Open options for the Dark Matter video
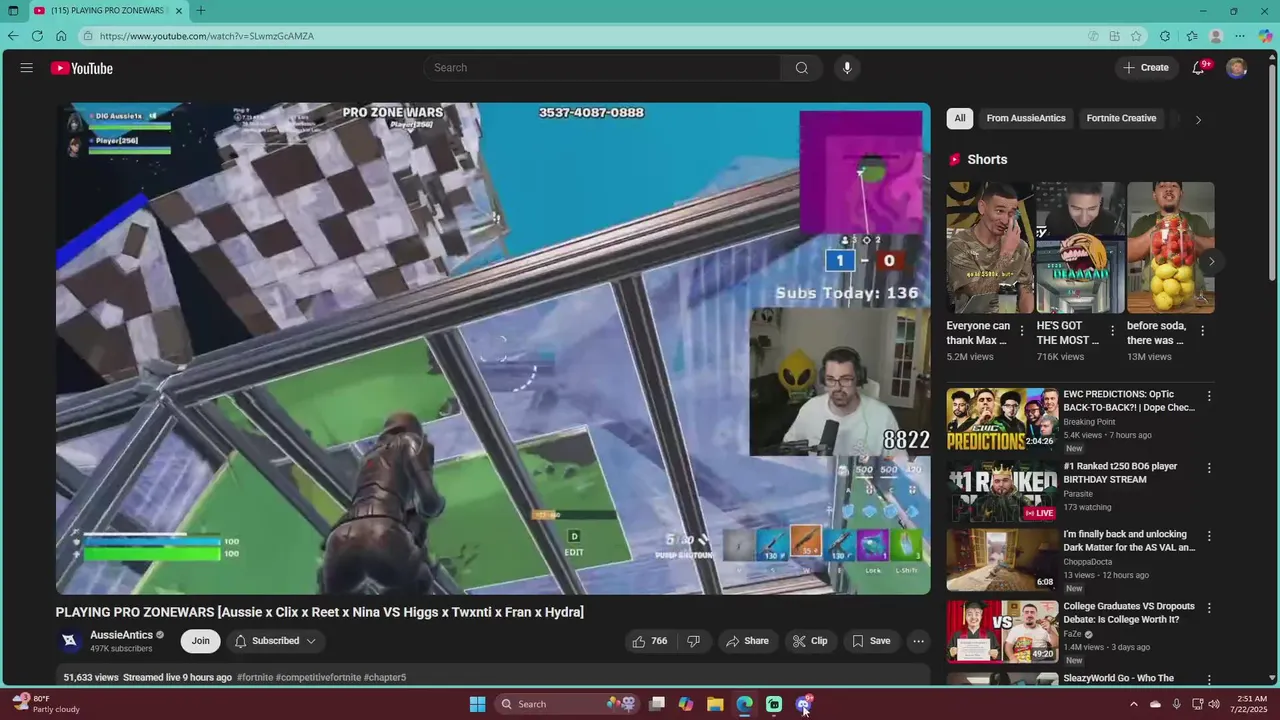The width and height of the screenshot is (1280, 720). coord(1209,536)
